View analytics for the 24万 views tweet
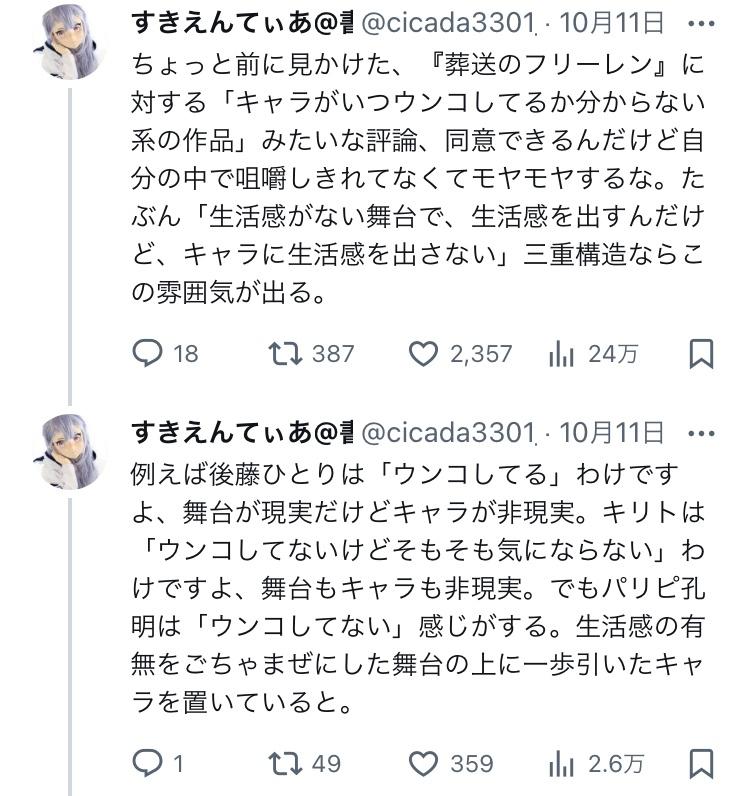Viewport: 750px width, 796px height. [x=560, y=353]
